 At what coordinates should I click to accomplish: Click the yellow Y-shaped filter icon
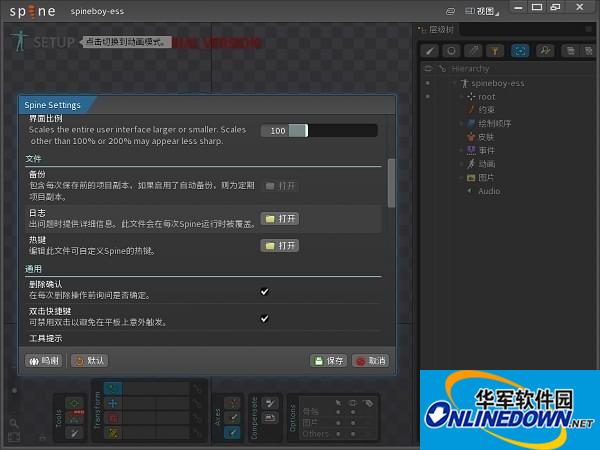coord(495,51)
